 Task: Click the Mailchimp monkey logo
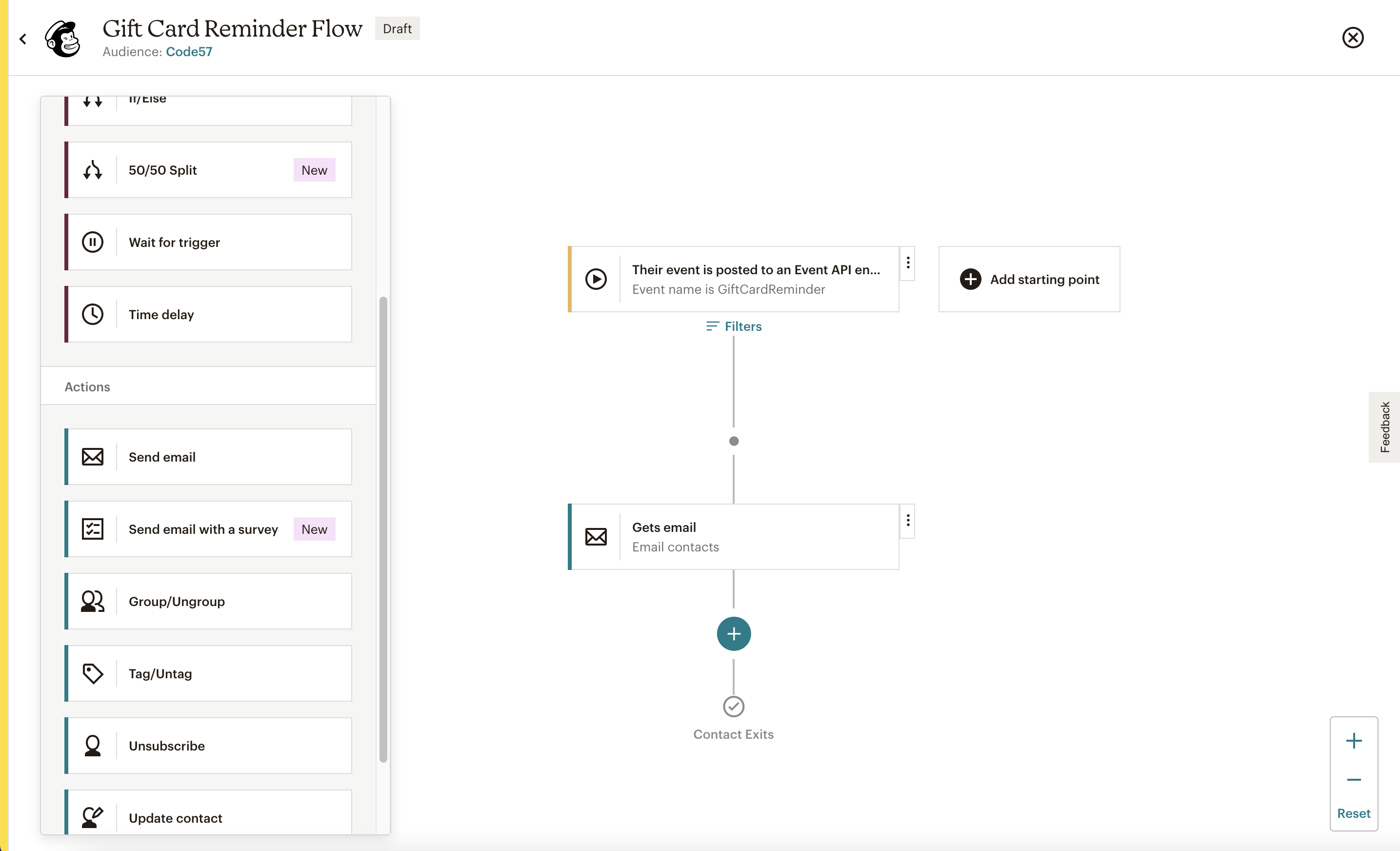(63, 39)
